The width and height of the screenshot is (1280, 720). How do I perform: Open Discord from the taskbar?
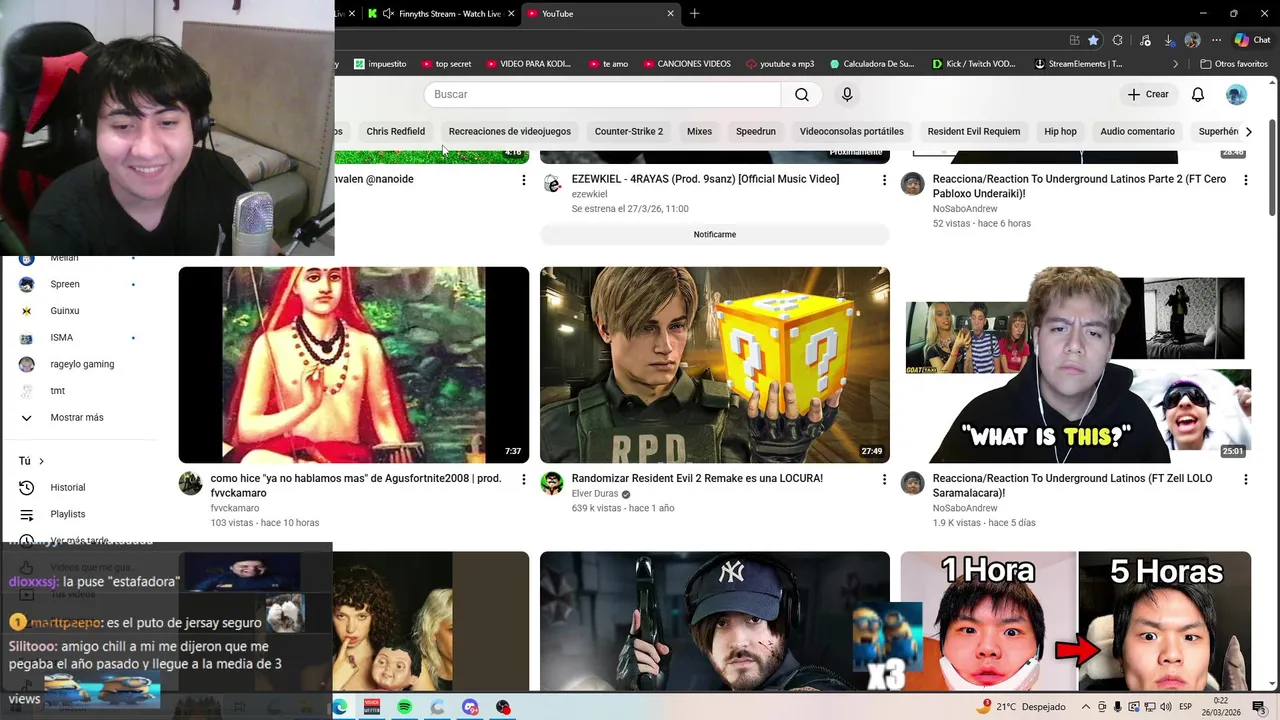coord(470,707)
